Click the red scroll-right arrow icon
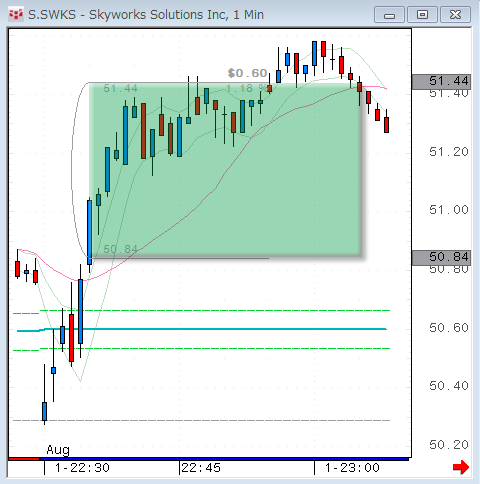Image resolution: width=480 pixels, height=484 pixels. pyautogui.click(x=461, y=467)
